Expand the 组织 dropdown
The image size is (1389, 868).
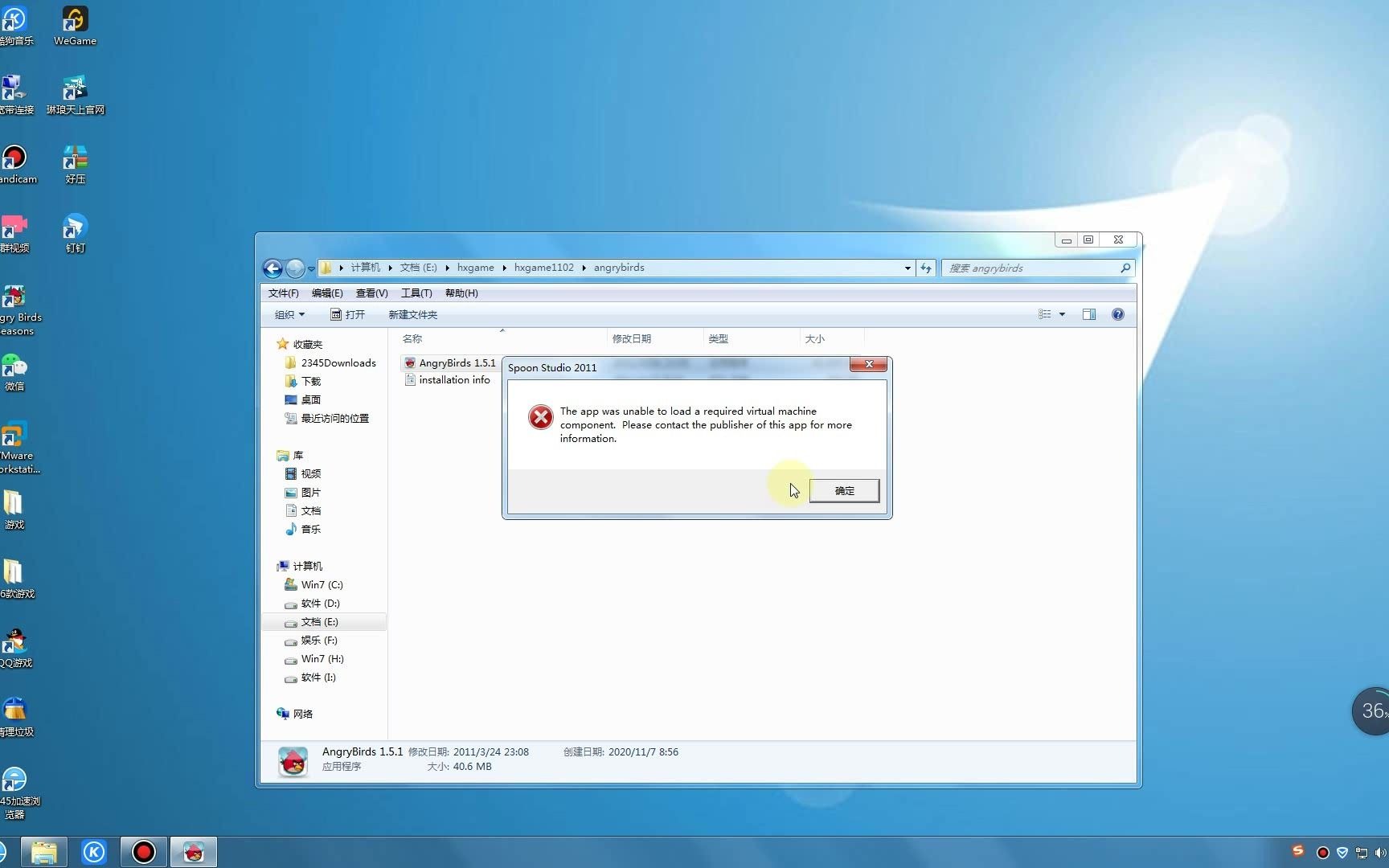289,315
